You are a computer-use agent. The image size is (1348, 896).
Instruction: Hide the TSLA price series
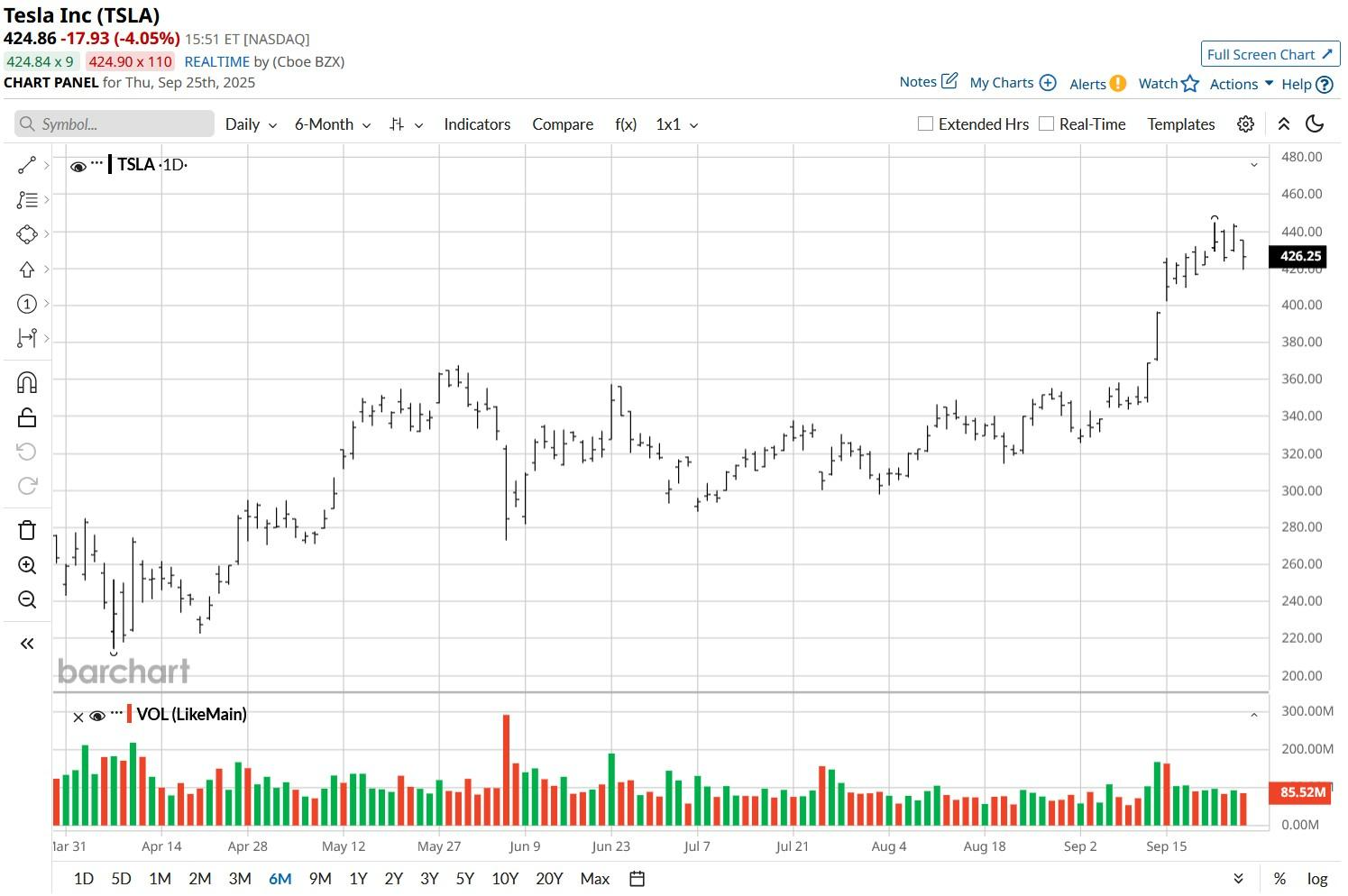(78, 166)
